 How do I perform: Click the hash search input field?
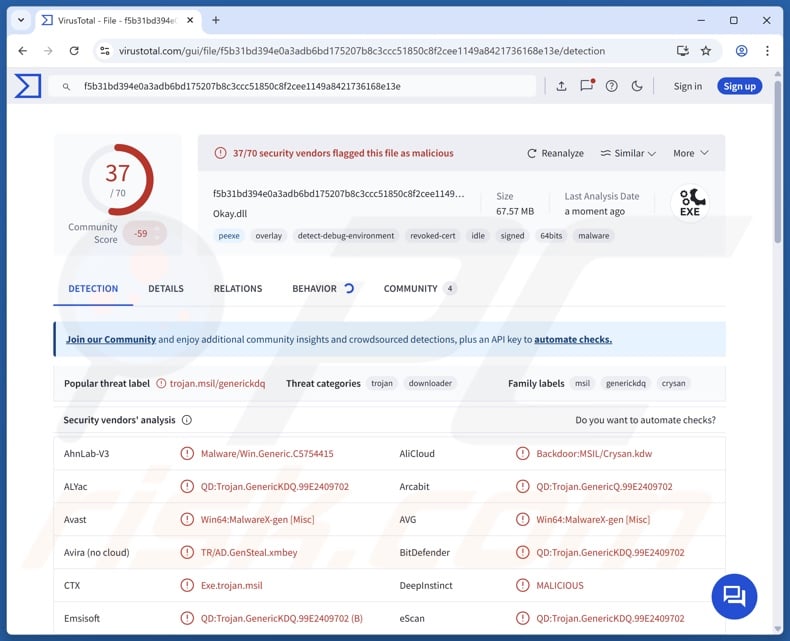click(x=300, y=86)
